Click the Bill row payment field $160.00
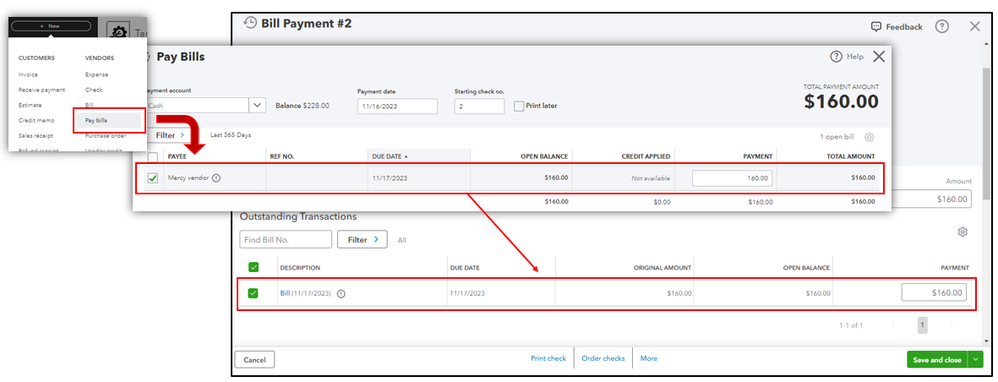This screenshot has height=382, width=998. (x=934, y=293)
